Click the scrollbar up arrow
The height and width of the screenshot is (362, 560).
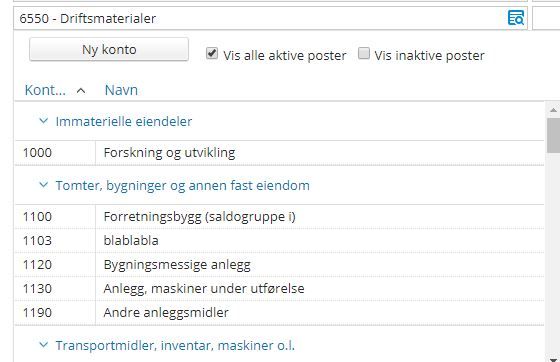(x=553, y=110)
